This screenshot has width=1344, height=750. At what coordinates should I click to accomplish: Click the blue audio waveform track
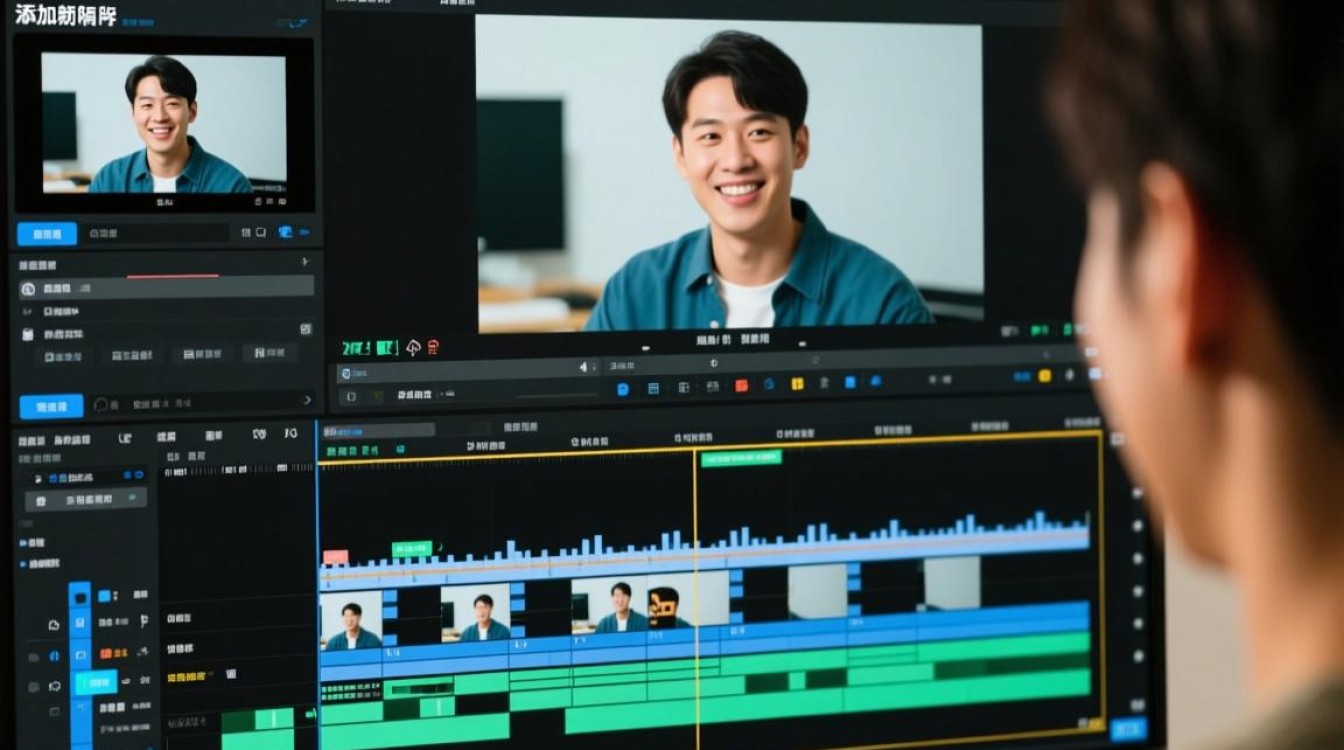704,555
